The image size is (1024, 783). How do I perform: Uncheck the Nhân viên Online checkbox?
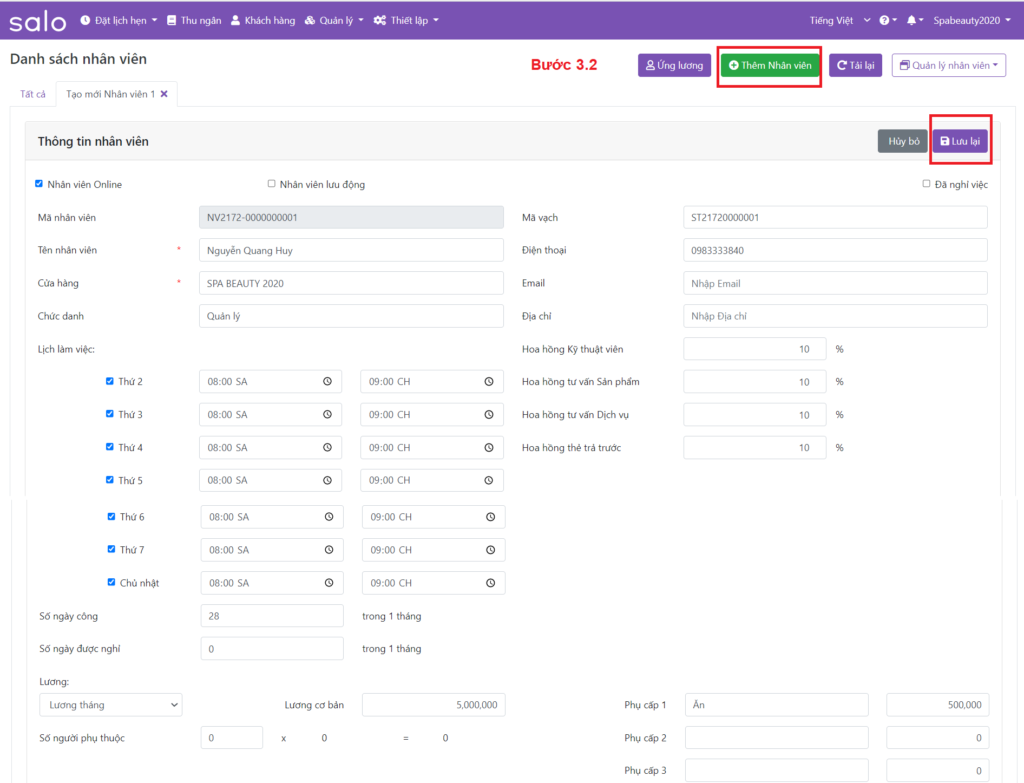[x=39, y=184]
